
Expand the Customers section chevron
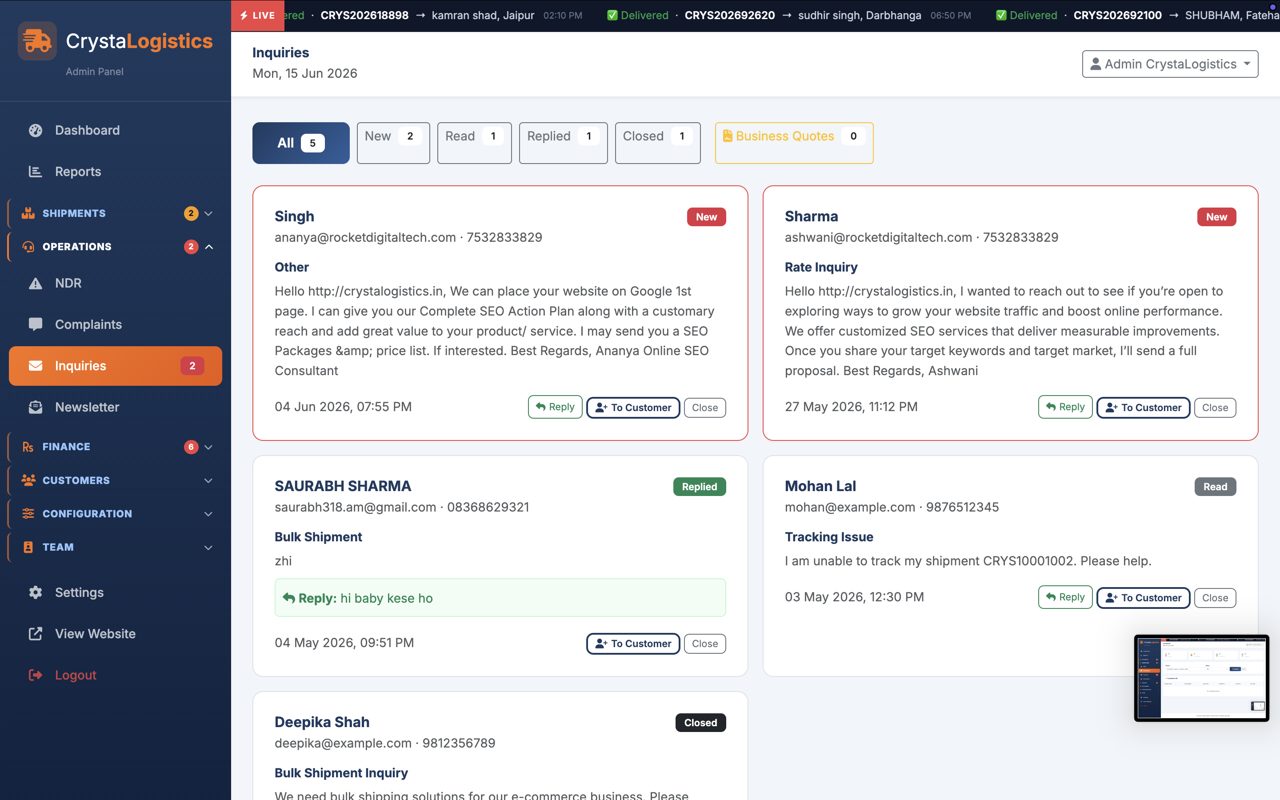[x=209, y=480]
